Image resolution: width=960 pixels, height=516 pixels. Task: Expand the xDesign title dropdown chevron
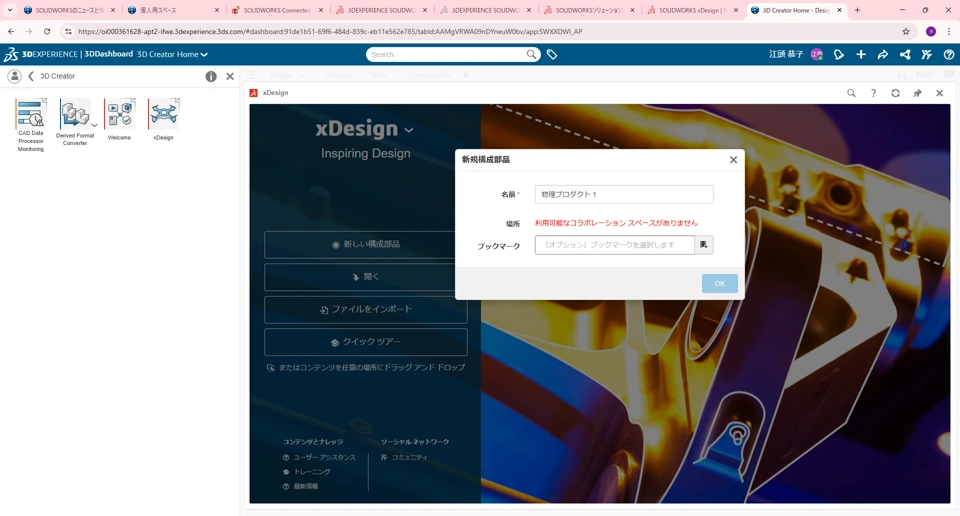pyautogui.click(x=409, y=130)
